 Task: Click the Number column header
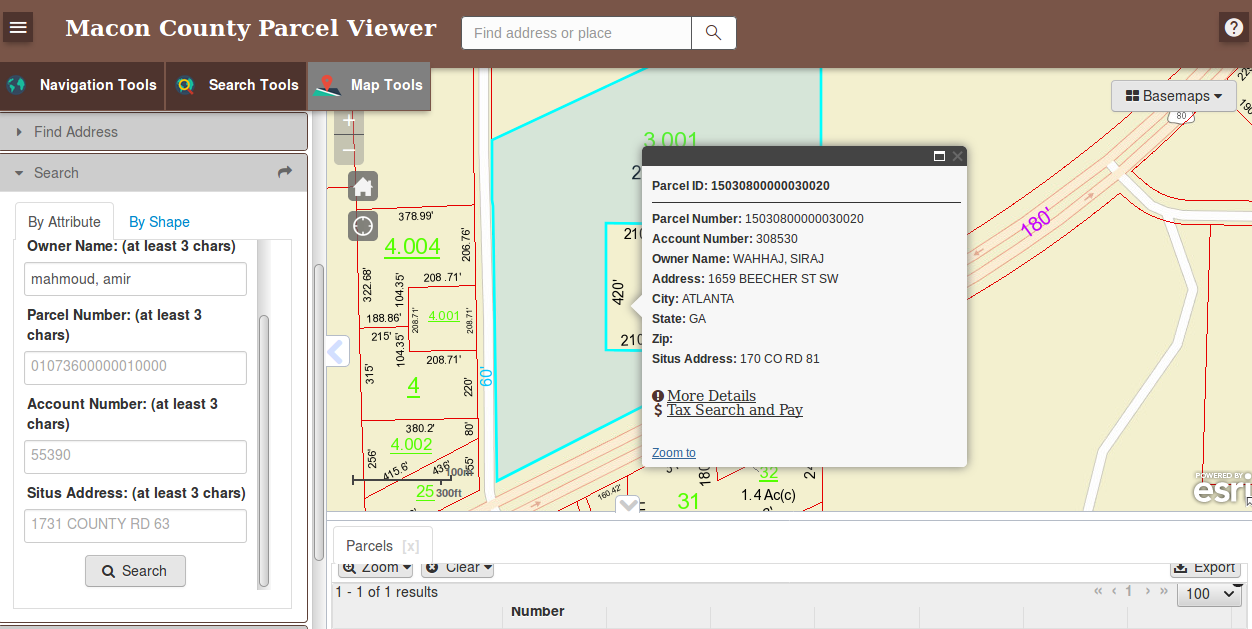(x=538, y=611)
